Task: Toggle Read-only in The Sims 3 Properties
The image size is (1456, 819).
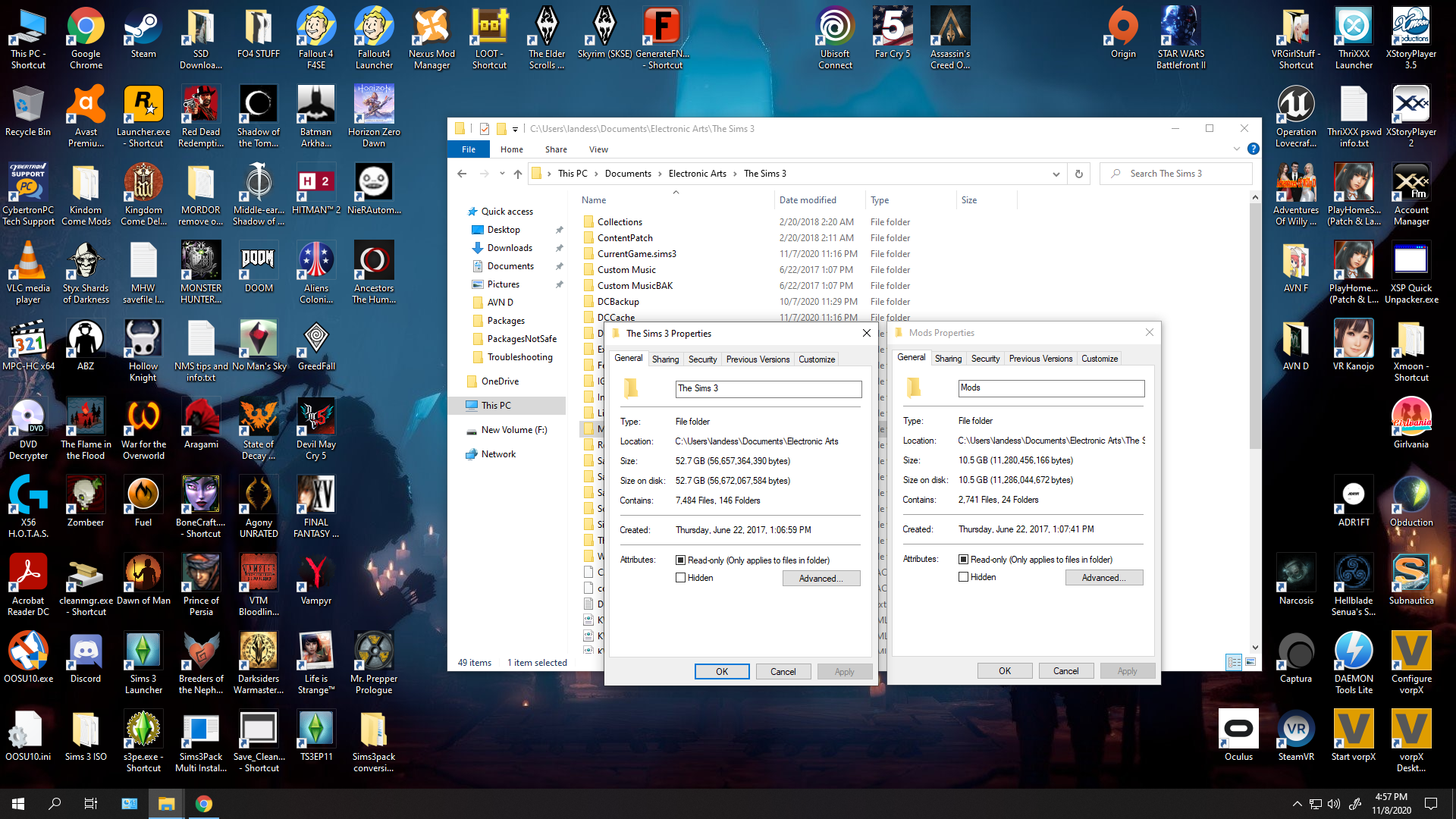Action: pos(680,560)
